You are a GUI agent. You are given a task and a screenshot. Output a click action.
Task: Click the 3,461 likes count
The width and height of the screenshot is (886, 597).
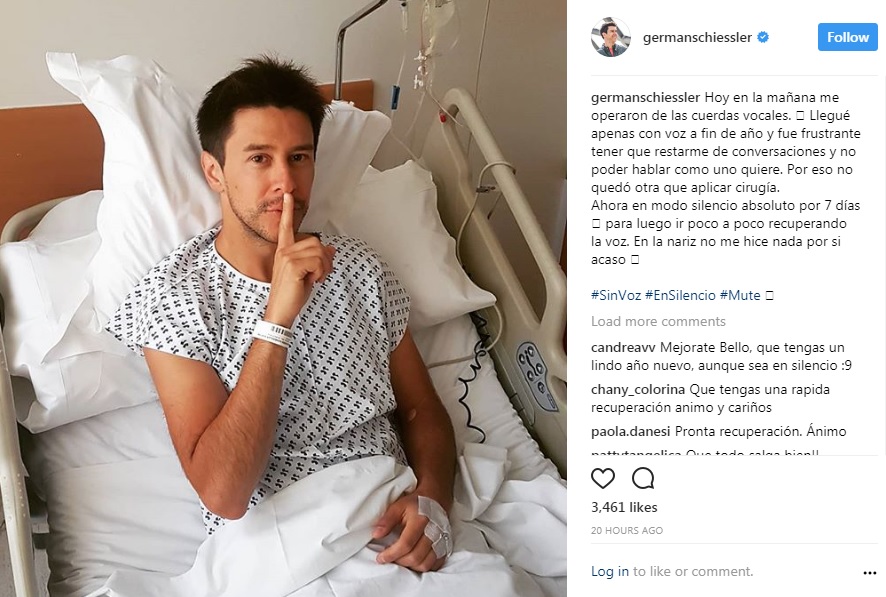pyautogui.click(x=624, y=507)
